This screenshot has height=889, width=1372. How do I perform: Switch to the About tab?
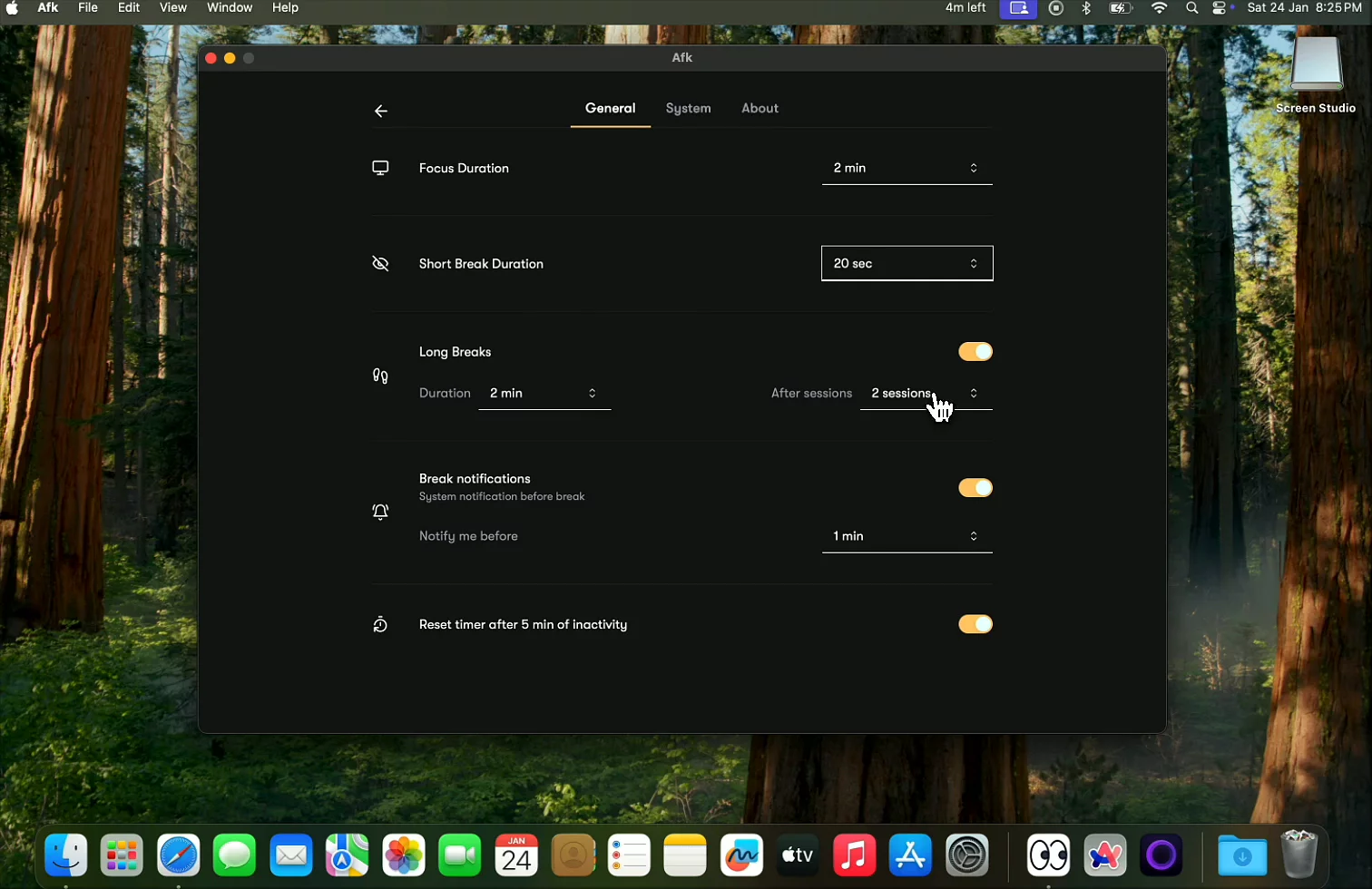coord(759,109)
